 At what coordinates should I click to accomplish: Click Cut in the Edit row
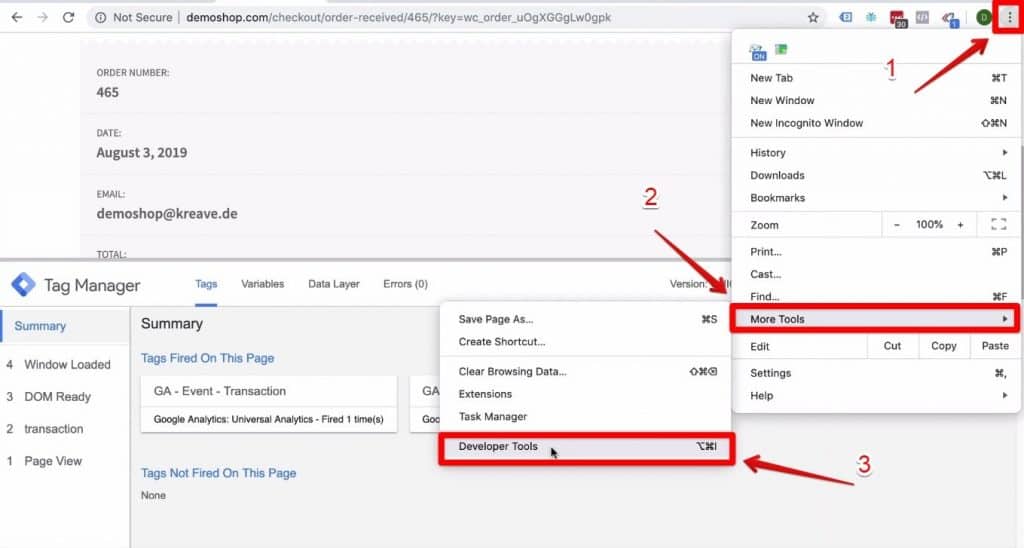[x=892, y=346]
